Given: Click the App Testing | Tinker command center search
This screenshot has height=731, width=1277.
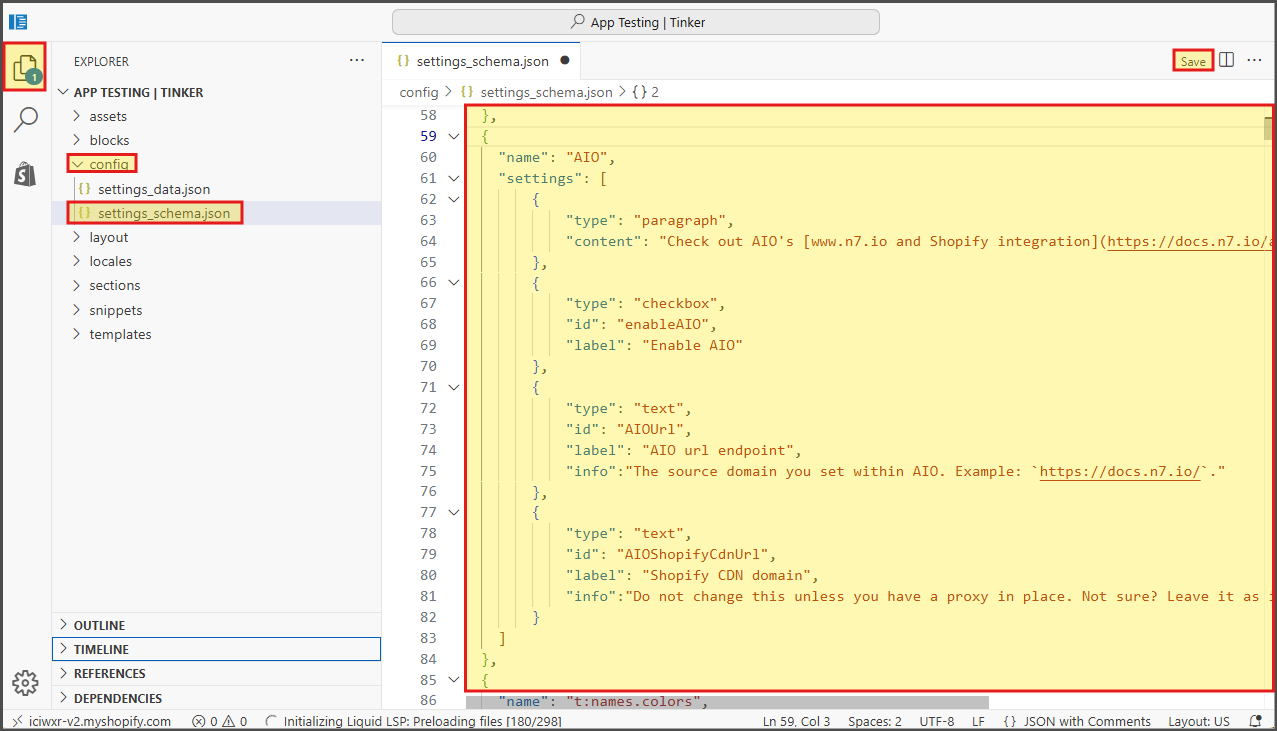Looking at the screenshot, I should point(636,22).
